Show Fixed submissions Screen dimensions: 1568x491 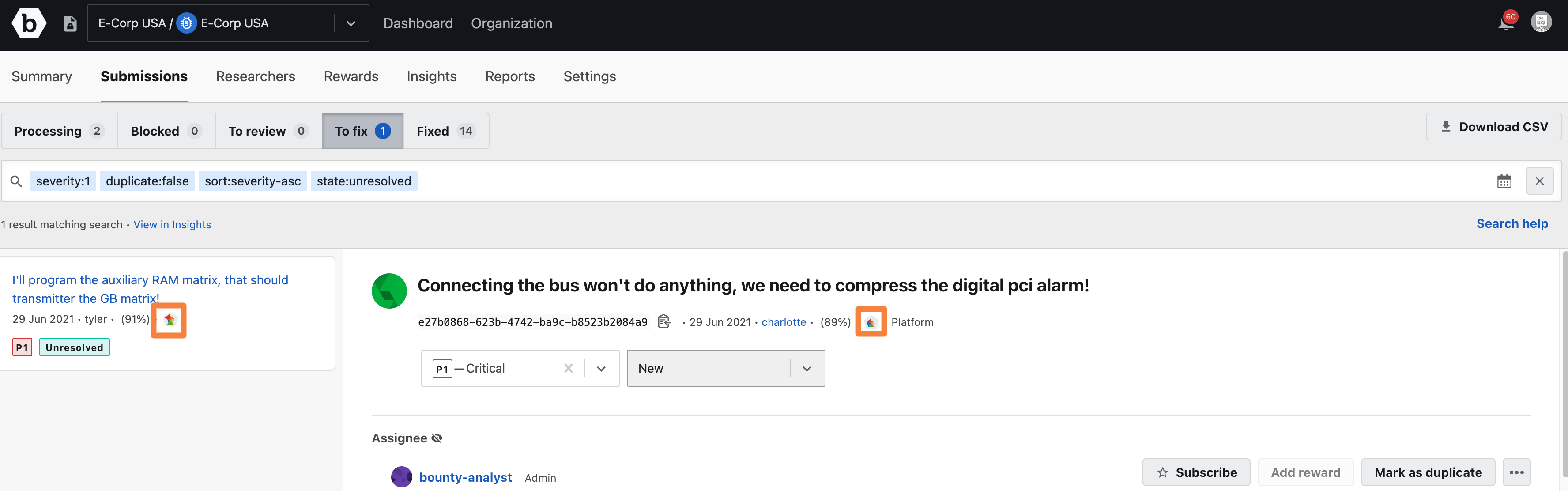(446, 131)
